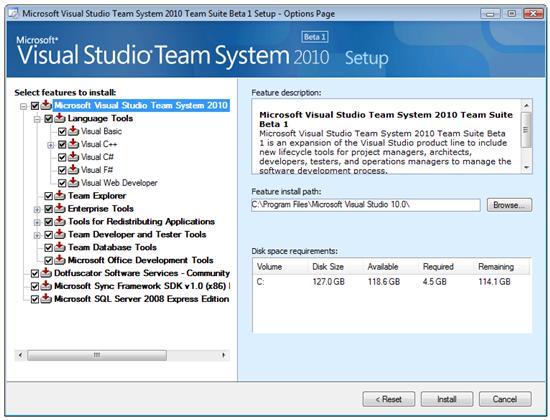The image size is (550, 420).
Task: Click the install icon beside Enterprise Tools
Action: pos(60,208)
